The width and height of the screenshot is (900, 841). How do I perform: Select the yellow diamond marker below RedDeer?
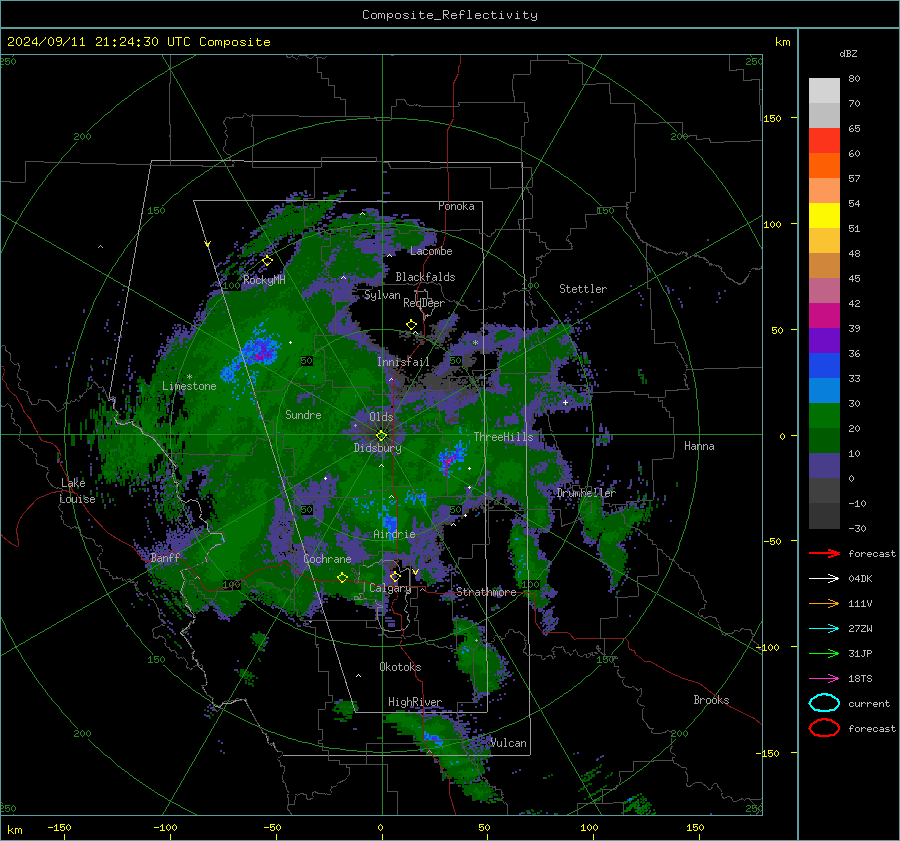coord(411,325)
